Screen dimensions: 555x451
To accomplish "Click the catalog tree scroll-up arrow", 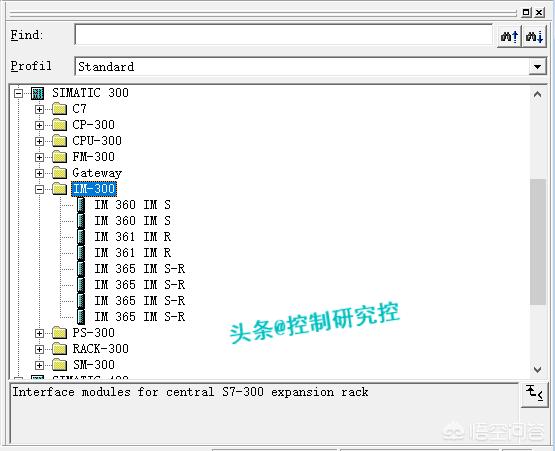I will 537,95.
